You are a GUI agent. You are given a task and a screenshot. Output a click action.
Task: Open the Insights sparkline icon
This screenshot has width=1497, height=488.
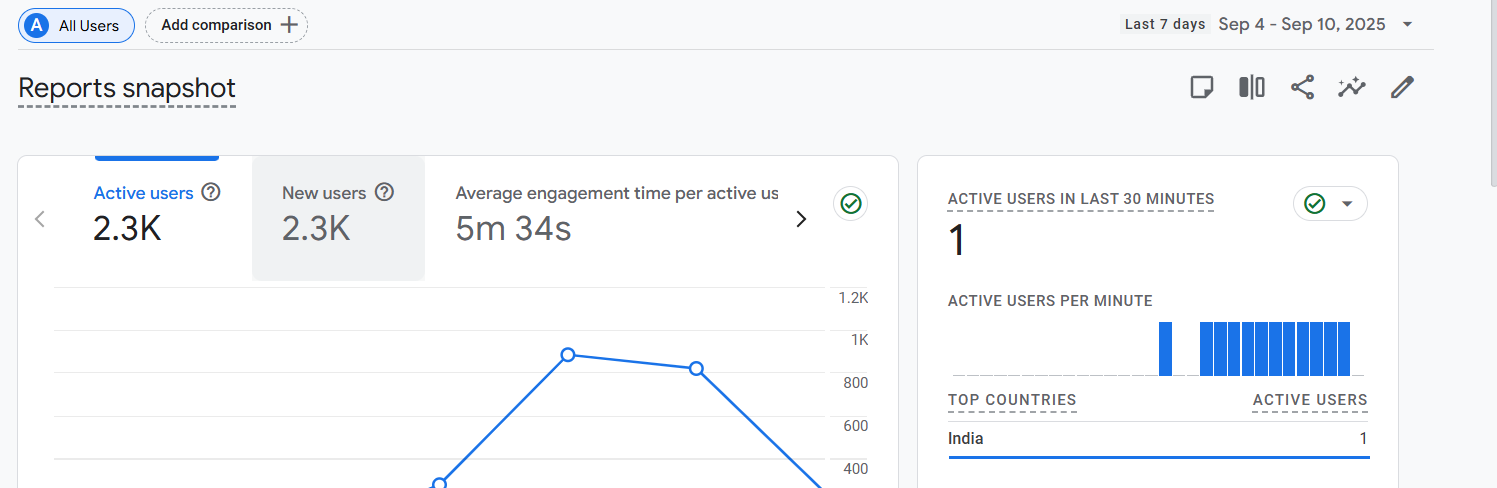[x=1352, y=88]
